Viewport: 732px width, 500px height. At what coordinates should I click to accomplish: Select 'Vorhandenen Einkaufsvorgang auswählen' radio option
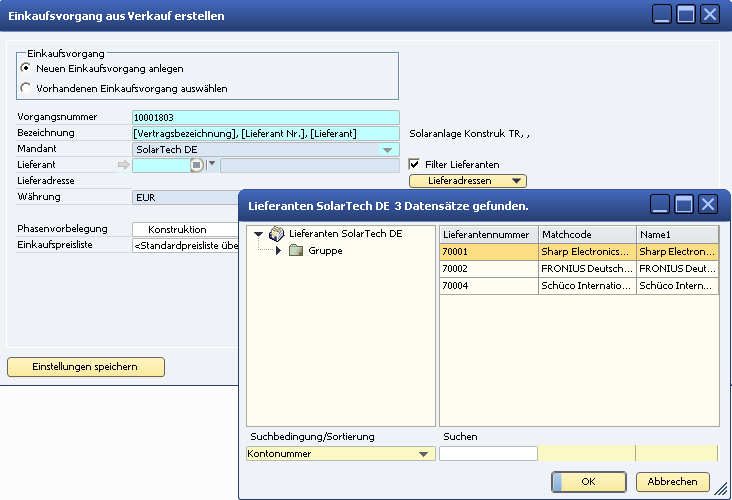26,88
